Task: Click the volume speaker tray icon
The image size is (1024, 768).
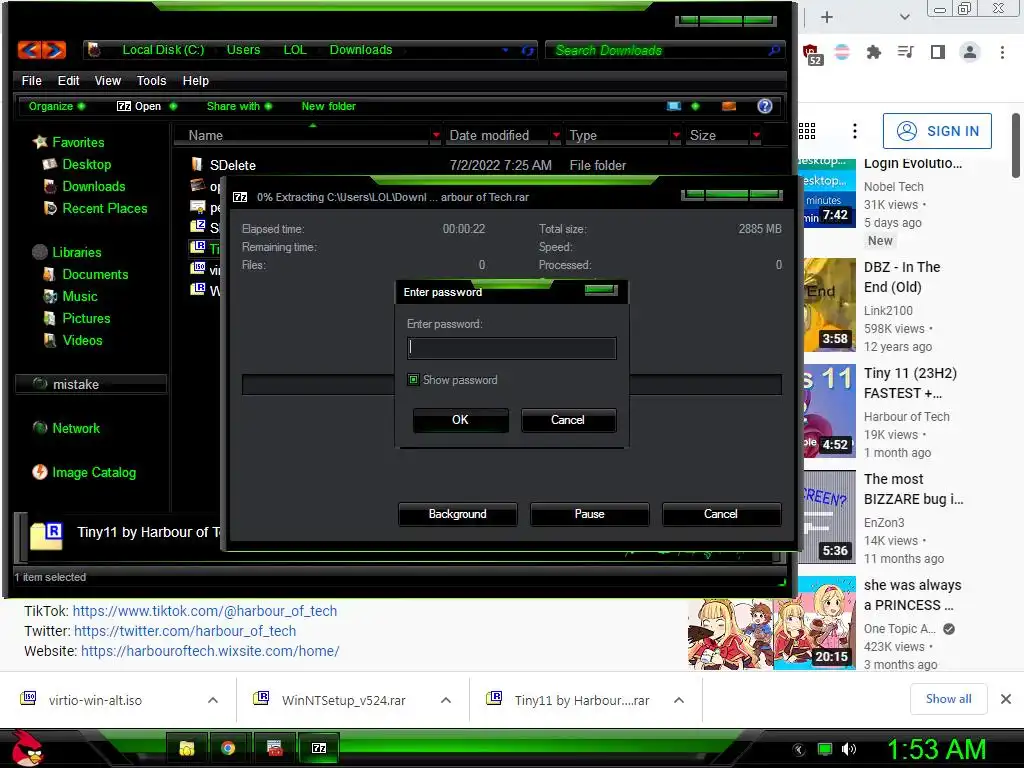Action: (849, 749)
